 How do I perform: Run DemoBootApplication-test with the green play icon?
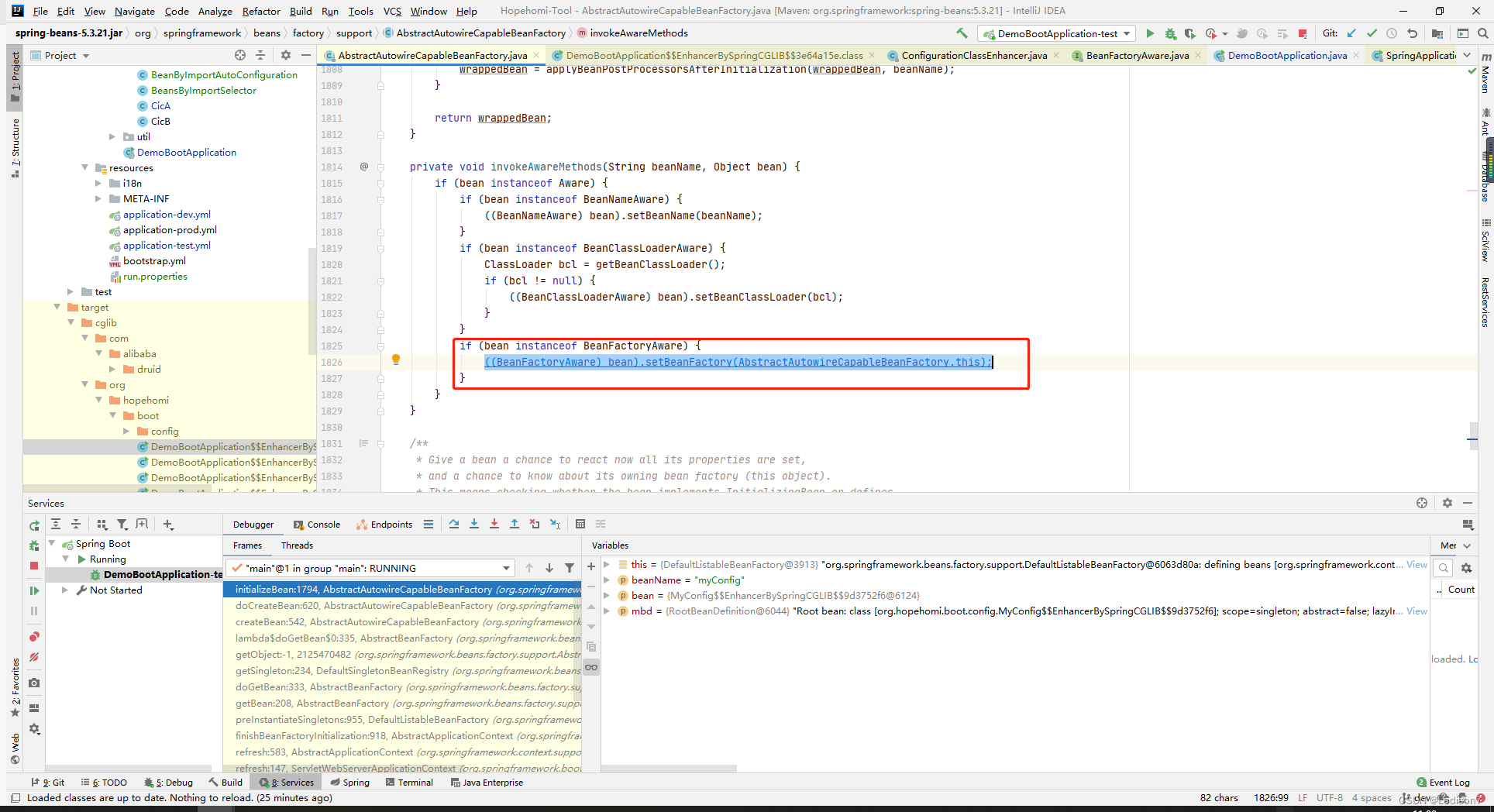pos(1150,33)
